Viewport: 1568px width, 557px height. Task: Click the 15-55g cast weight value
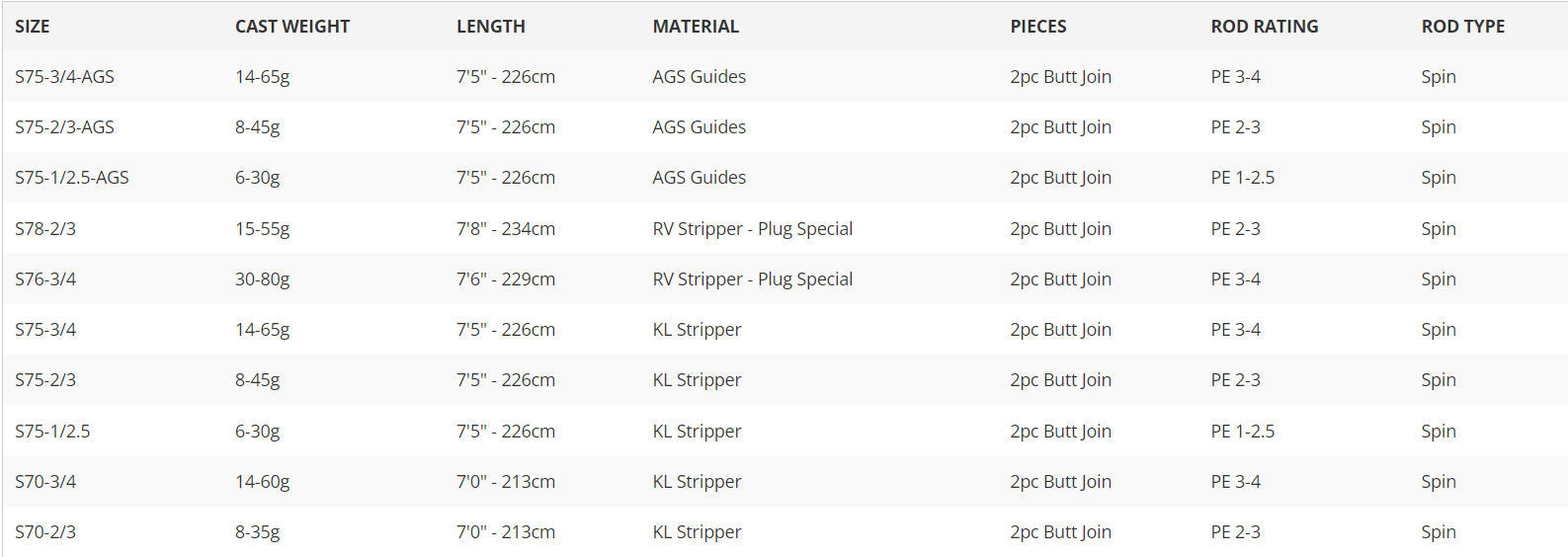pos(263,229)
